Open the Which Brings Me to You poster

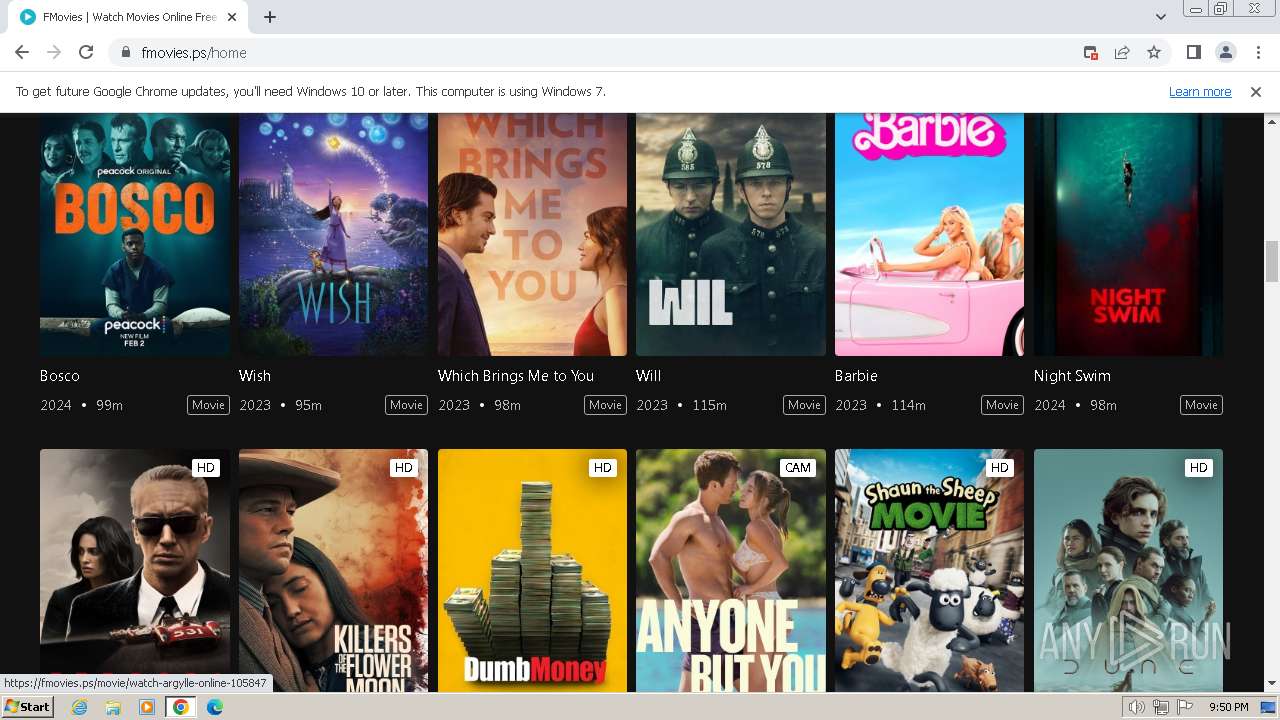532,234
